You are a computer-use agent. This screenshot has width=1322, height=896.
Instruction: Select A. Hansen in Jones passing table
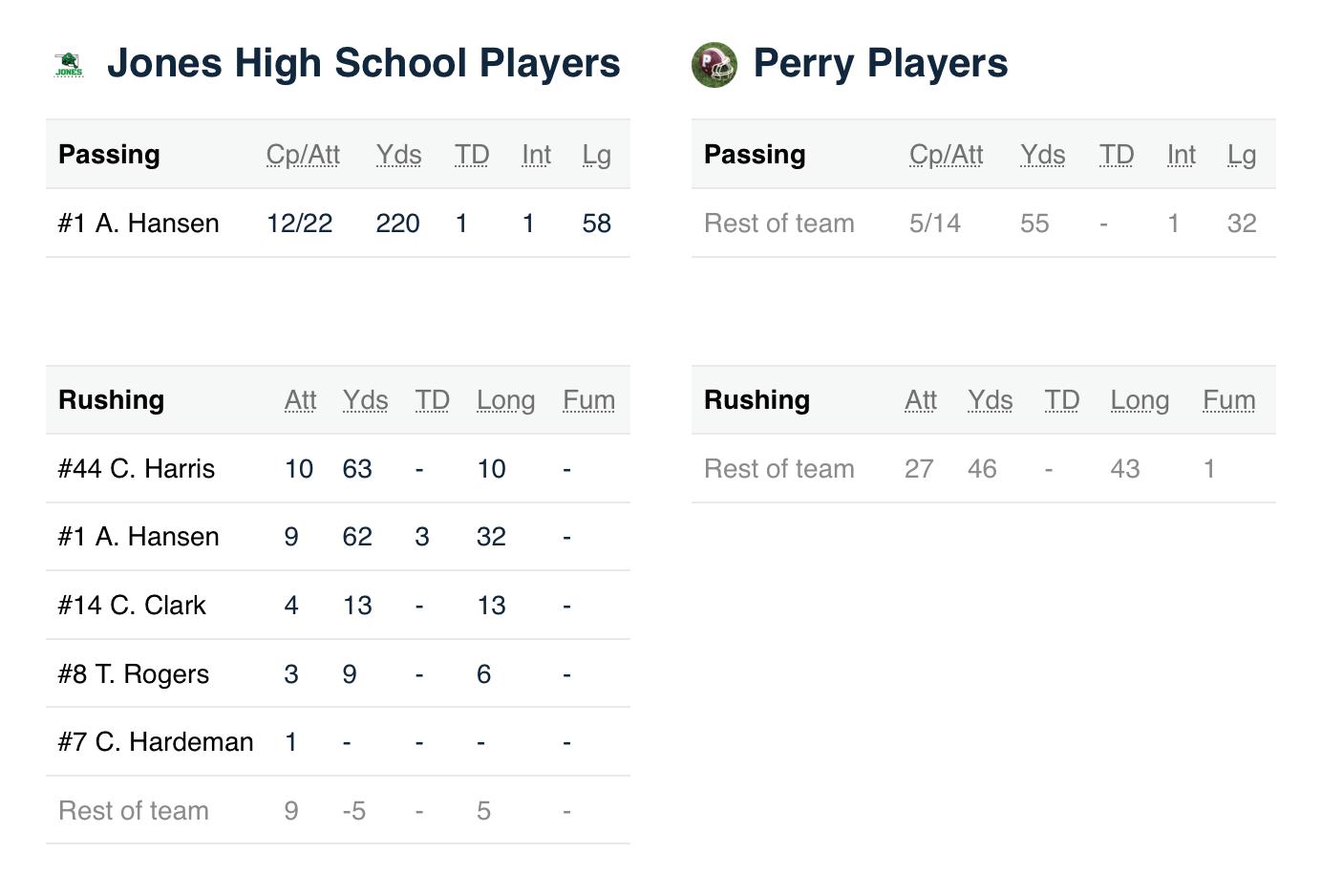click(x=139, y=224)
